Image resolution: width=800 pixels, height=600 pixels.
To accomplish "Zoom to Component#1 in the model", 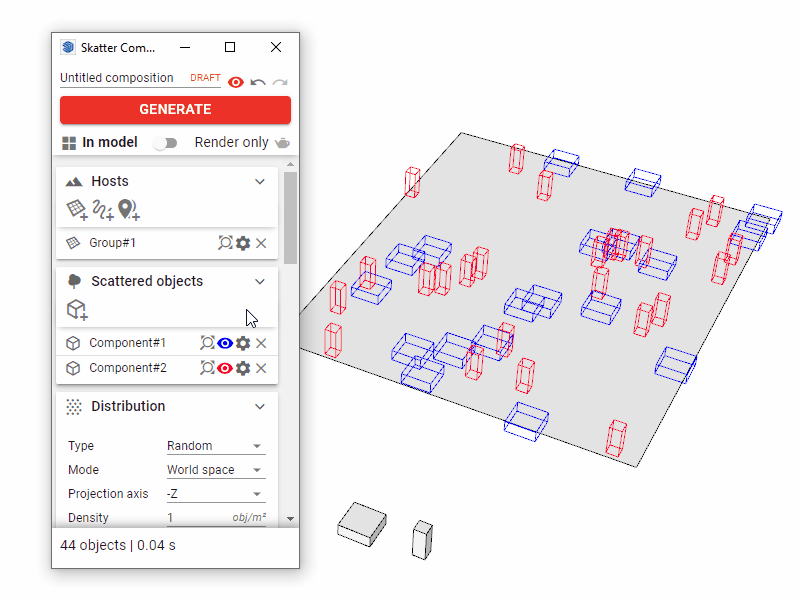I will 207,343.
